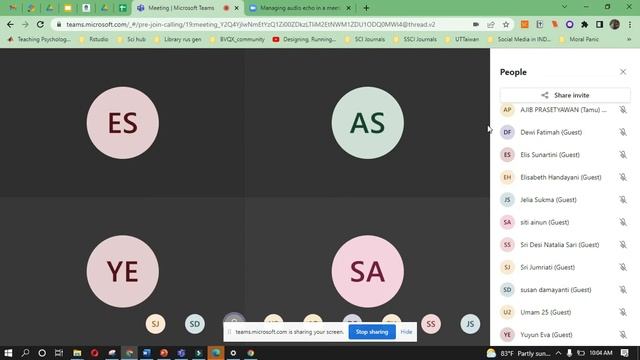
Task: Select SS avatar in People list
Action: coord(507,244)
